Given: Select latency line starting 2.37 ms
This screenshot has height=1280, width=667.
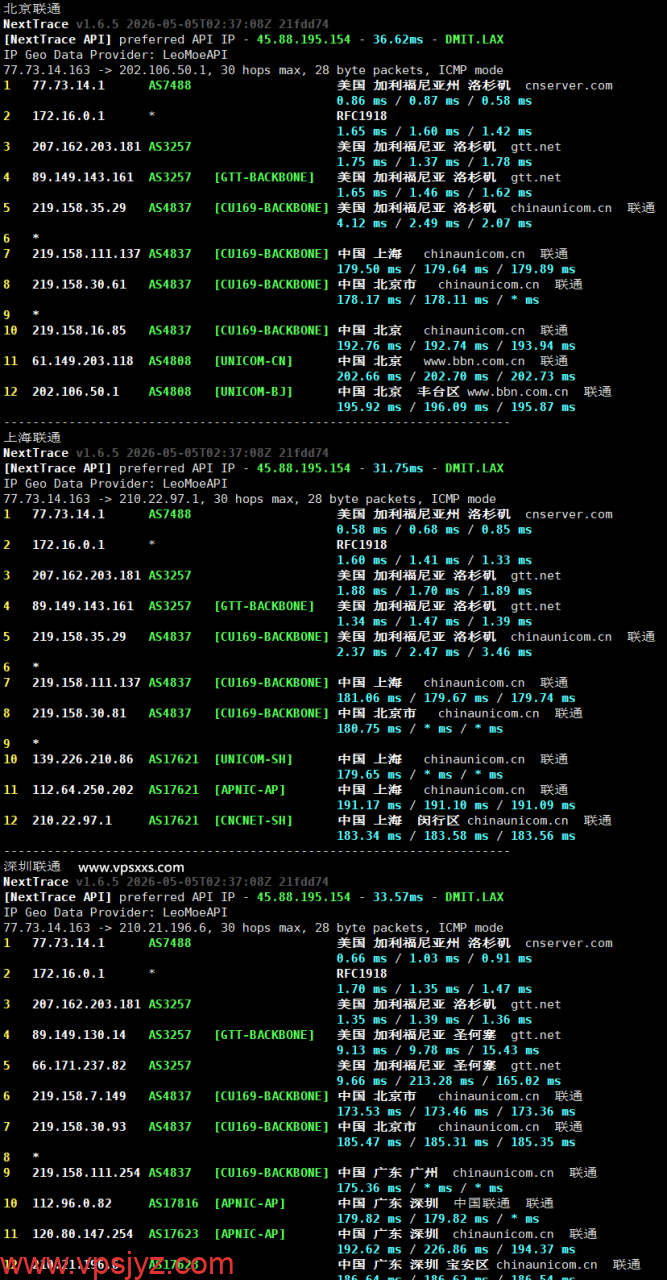Looking at the screenshot, I should (x=435, y=652).
